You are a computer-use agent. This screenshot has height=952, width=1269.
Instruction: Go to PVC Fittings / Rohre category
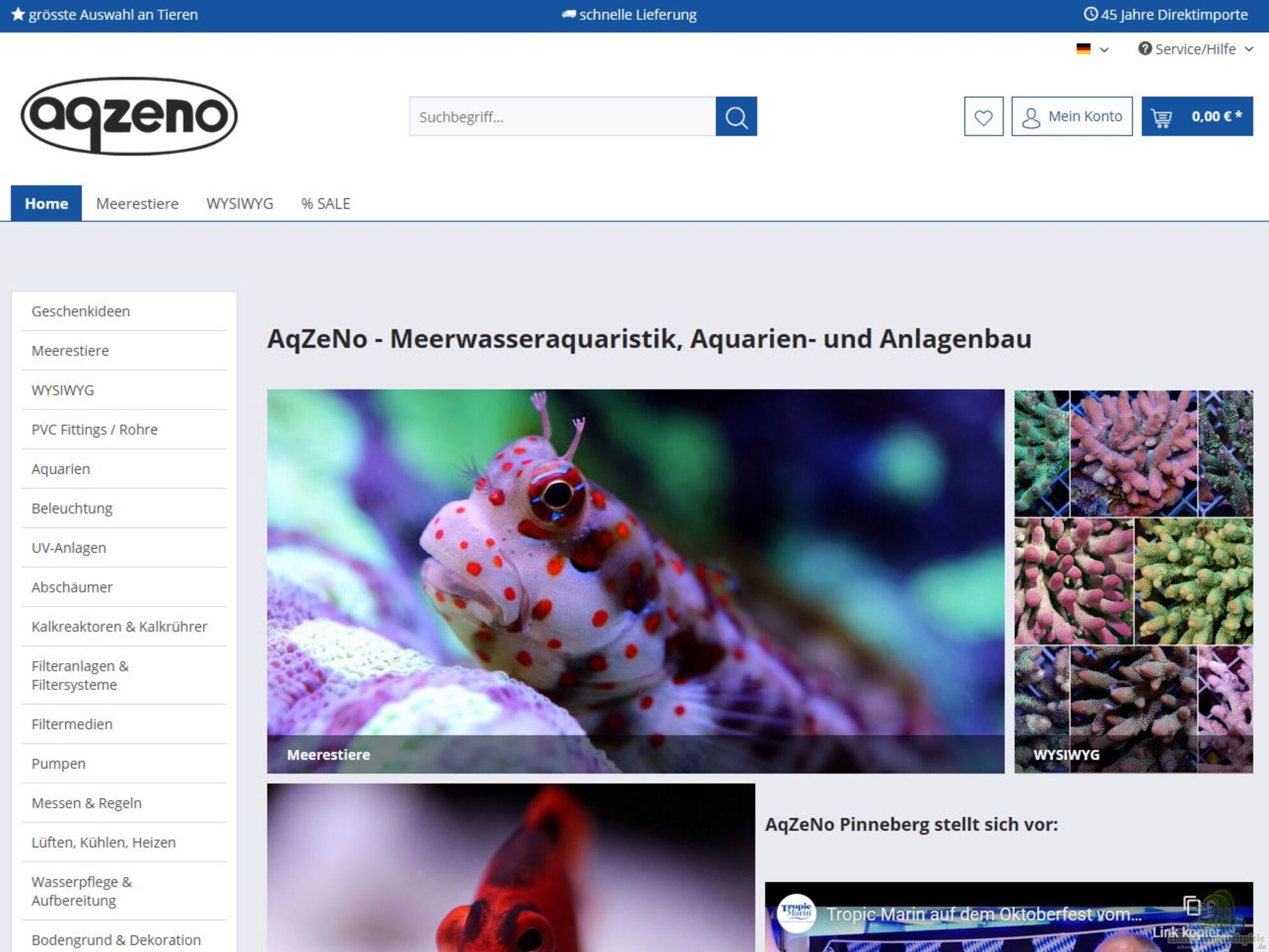[94, 430]
